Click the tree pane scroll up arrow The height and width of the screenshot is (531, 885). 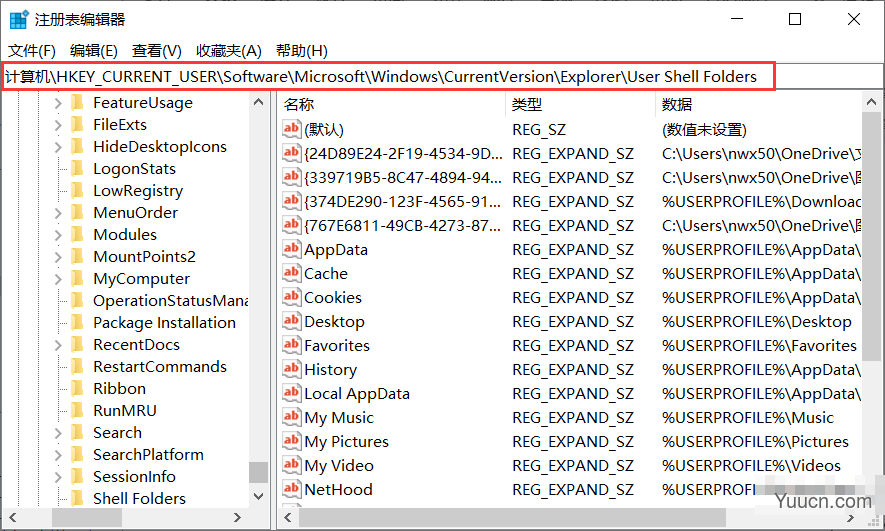click(259, 103)
